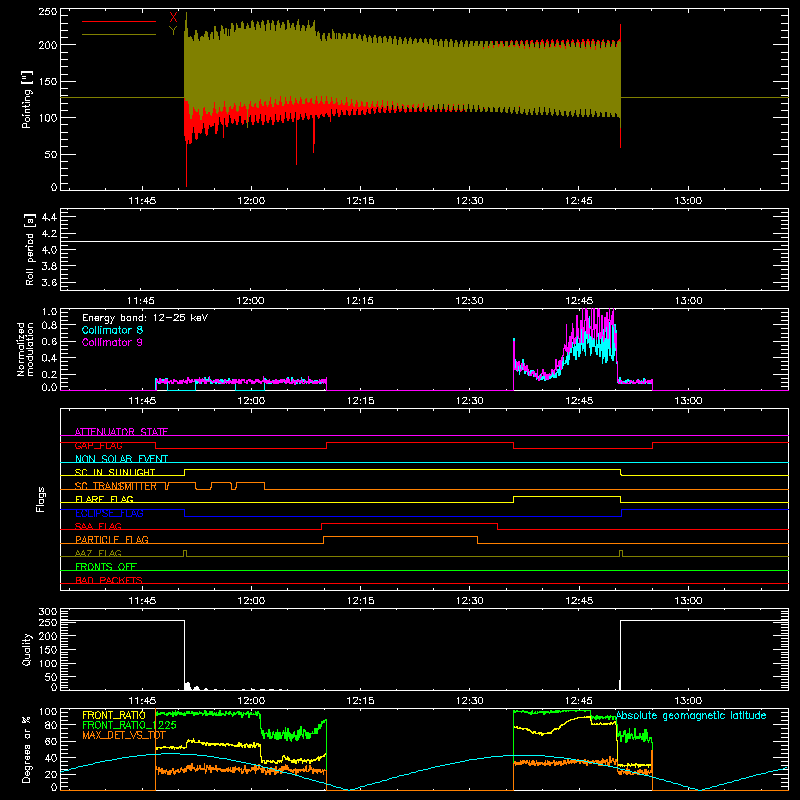Click the 12:45 tick under the modulation plot
Image resolution: width=800 pixels, height=800 pixels.
coord(579,401)
